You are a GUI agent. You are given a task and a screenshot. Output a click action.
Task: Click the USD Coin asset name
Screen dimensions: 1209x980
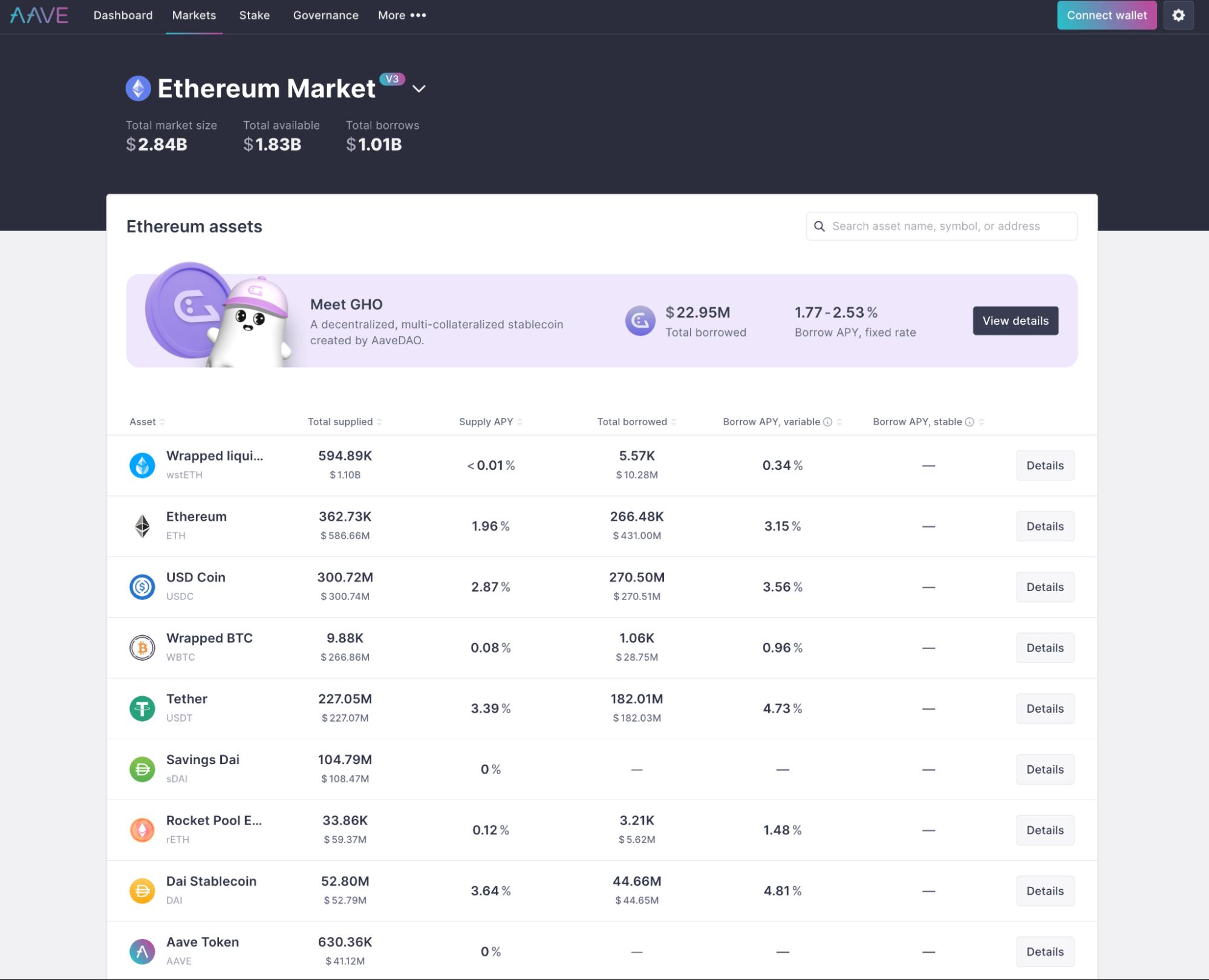click(x=196, y=577)
